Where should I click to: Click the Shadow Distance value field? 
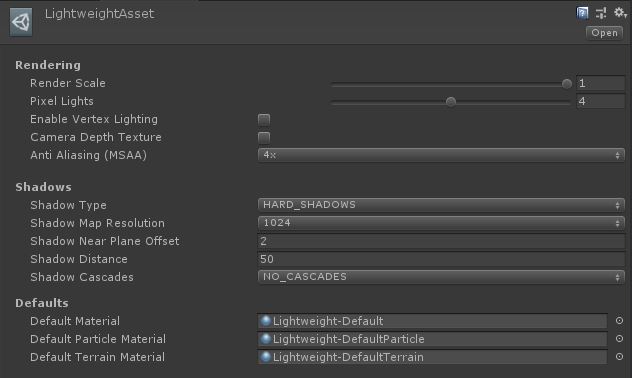pos(441,259)
